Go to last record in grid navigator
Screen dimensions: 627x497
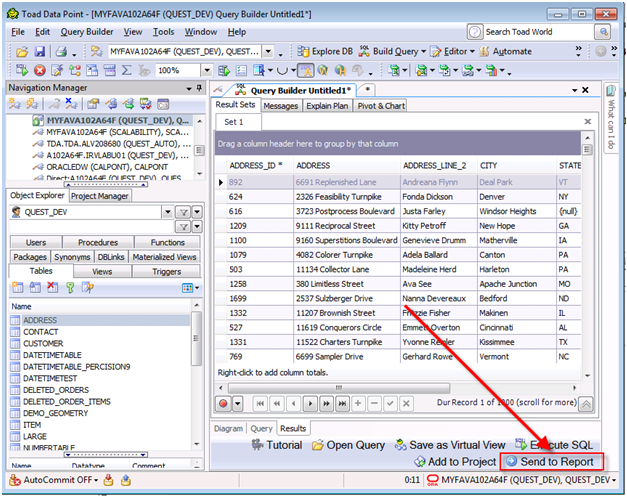342,403
